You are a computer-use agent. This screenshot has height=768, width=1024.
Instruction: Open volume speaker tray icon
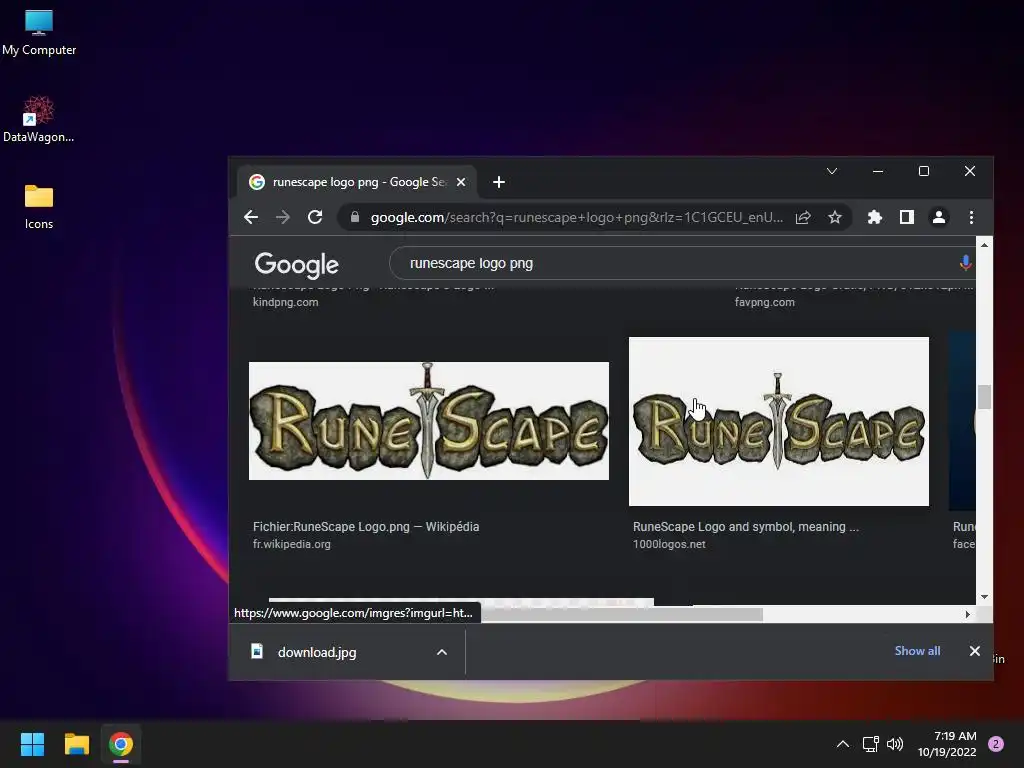click(x=895, y=744)
